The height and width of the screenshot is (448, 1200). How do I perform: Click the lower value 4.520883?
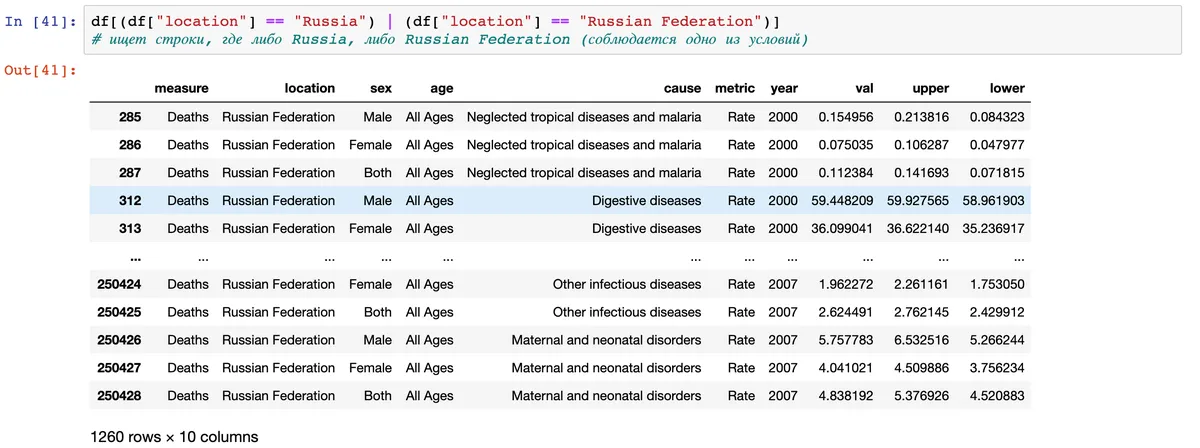[997, 396]
